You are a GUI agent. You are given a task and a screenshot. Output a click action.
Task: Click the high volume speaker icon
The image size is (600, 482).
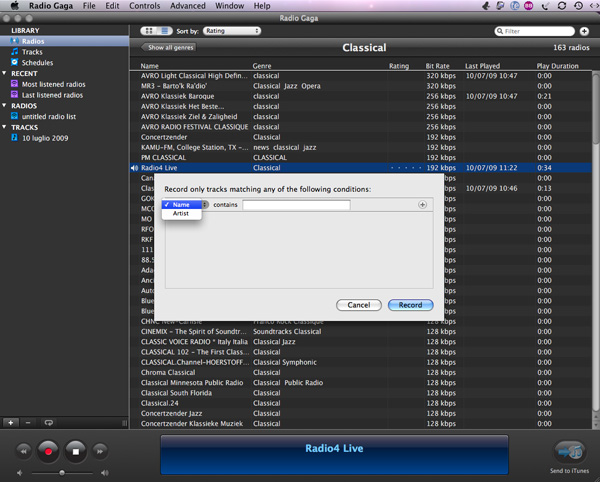coord(104,473)
